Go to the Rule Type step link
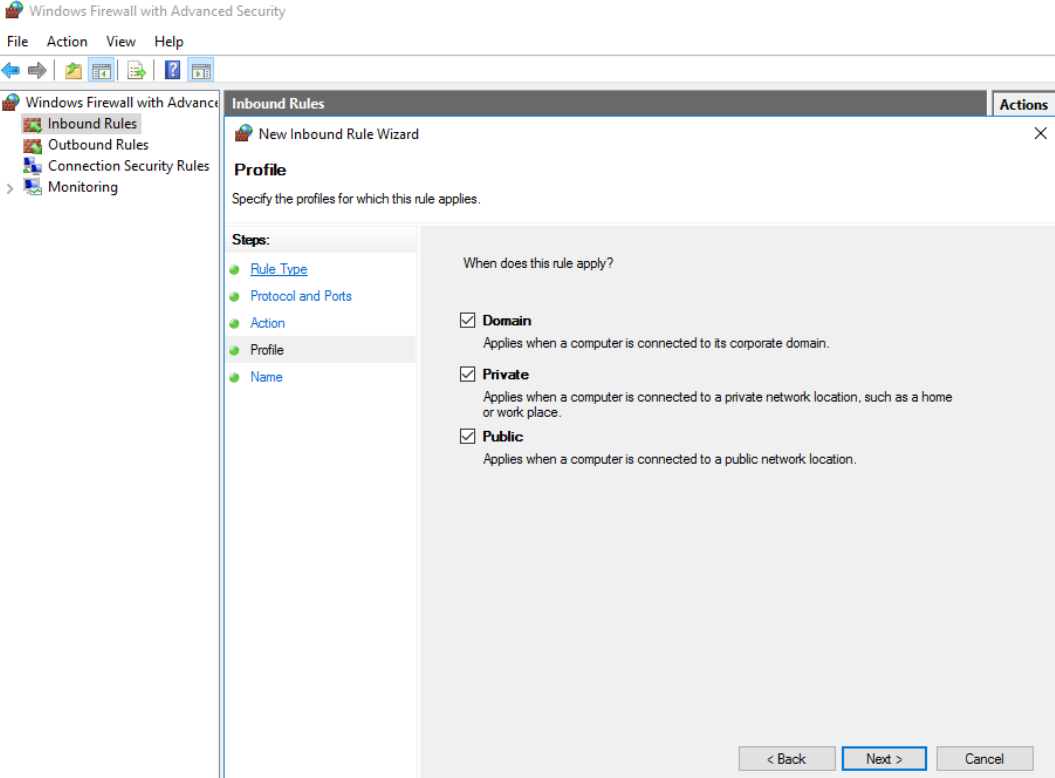 pos(278,269)
